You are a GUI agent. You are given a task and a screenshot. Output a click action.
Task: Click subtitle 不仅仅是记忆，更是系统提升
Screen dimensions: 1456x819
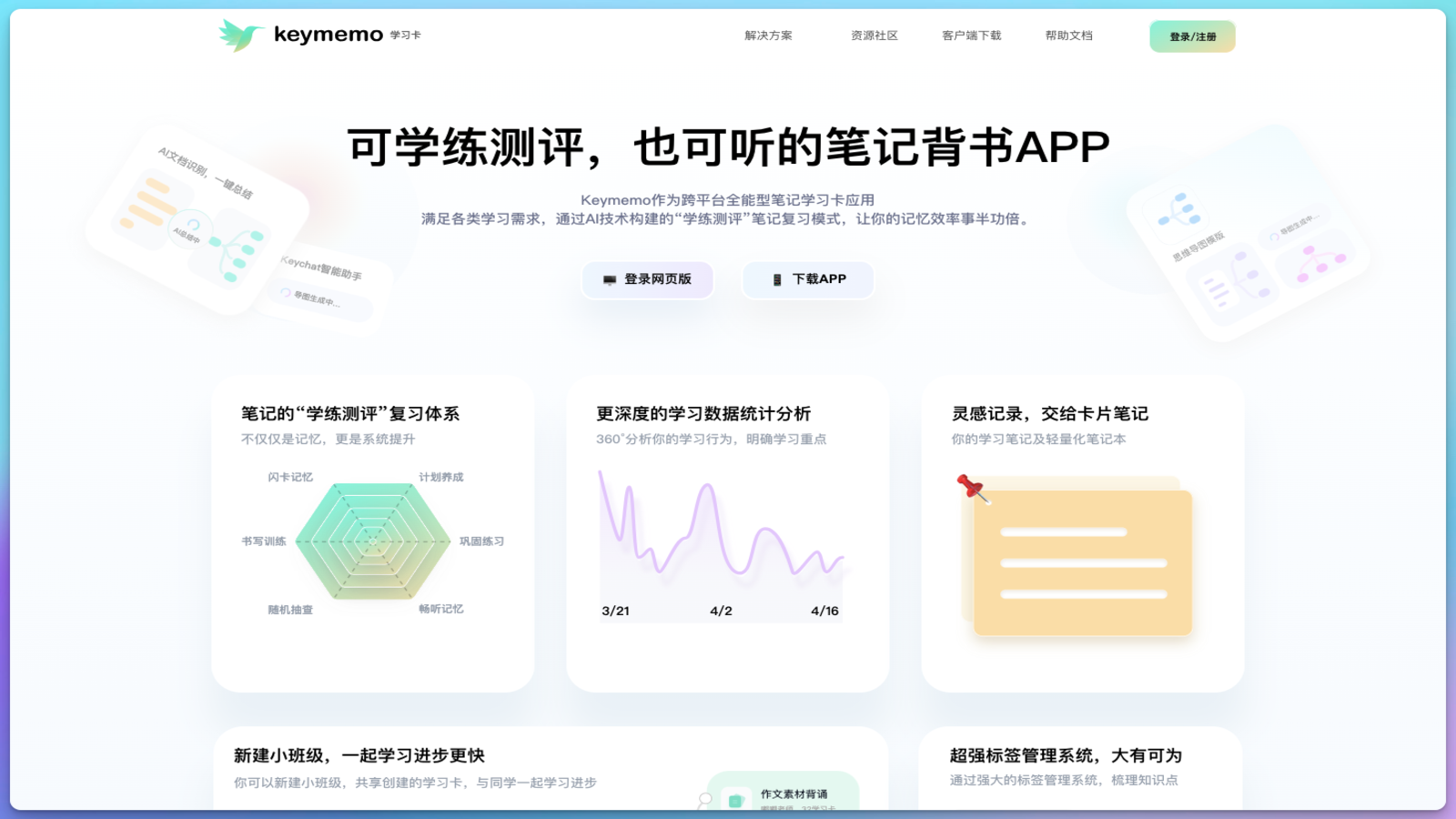click(x=328, y=439)
